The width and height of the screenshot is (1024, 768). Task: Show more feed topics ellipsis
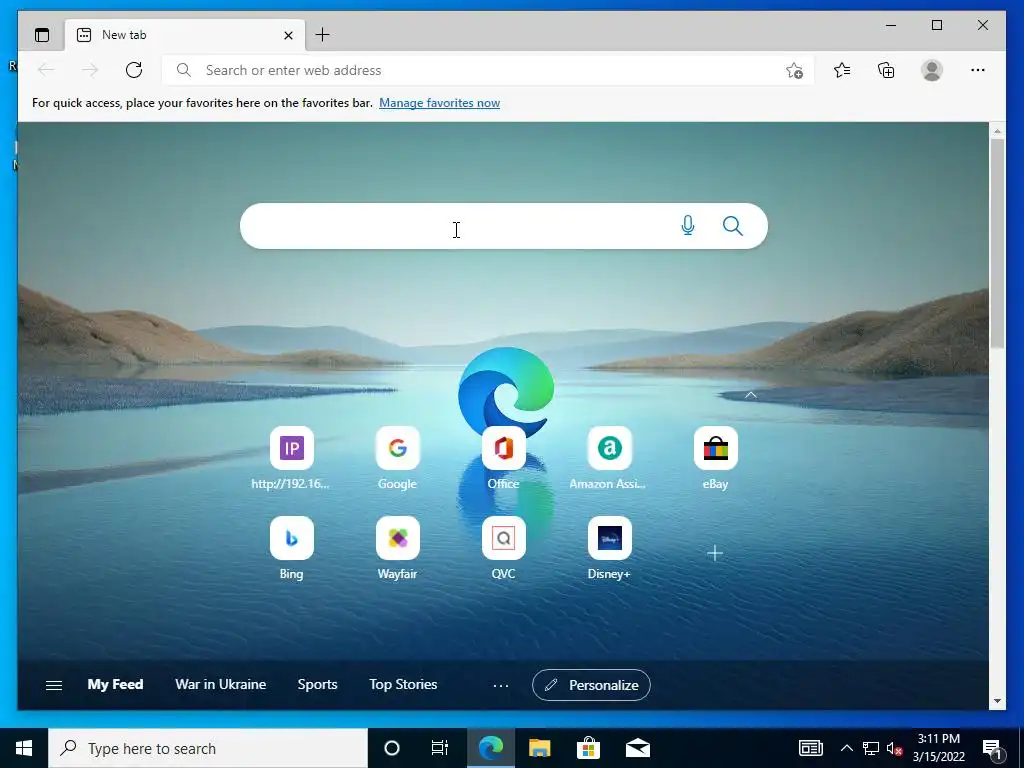tap(501, 686)
